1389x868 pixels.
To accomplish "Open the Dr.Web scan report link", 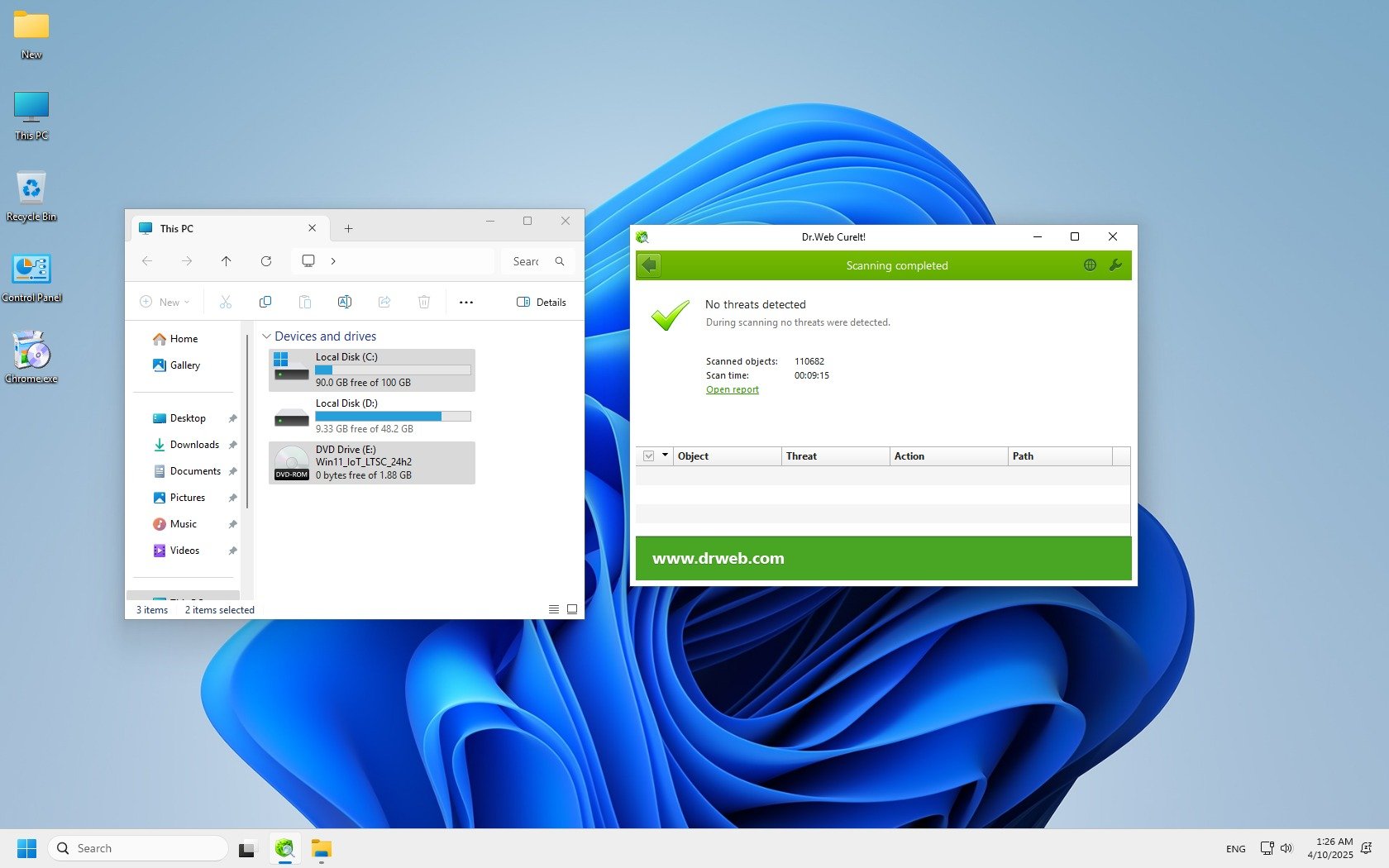I will pyautogui.click(x=732, y=389).
